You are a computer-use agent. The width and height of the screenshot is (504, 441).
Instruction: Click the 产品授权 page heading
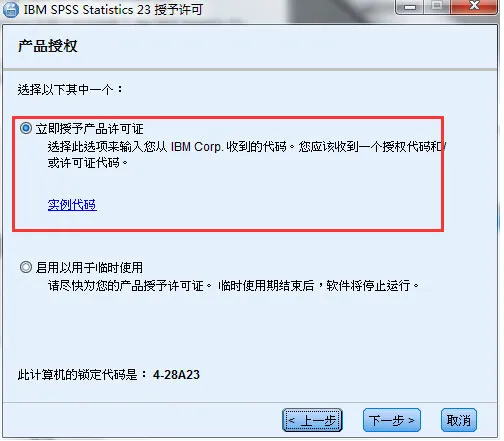click(47, 46)
